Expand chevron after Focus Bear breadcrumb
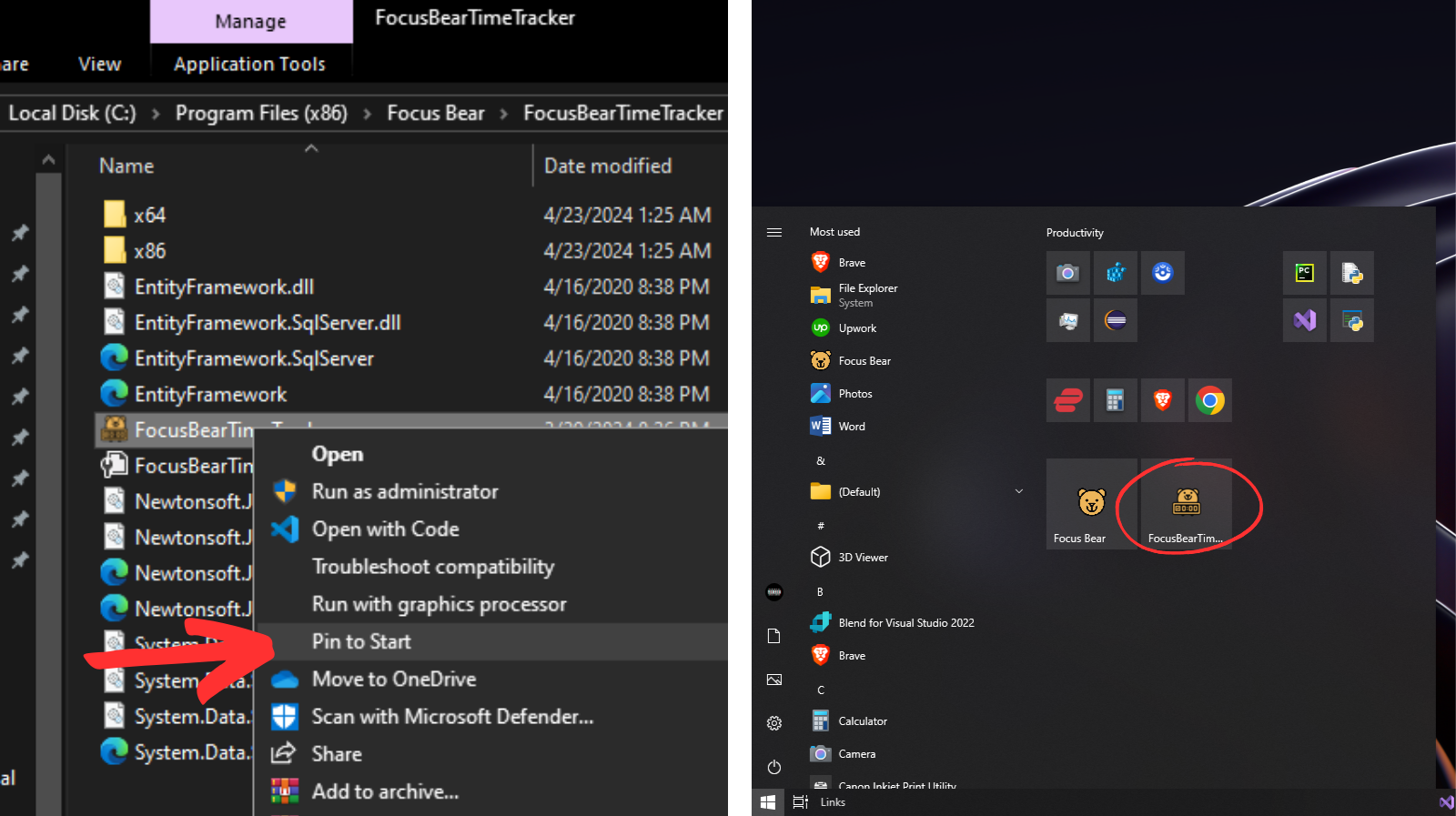The height and width of the screenshot is (816, 1456). 503,114
